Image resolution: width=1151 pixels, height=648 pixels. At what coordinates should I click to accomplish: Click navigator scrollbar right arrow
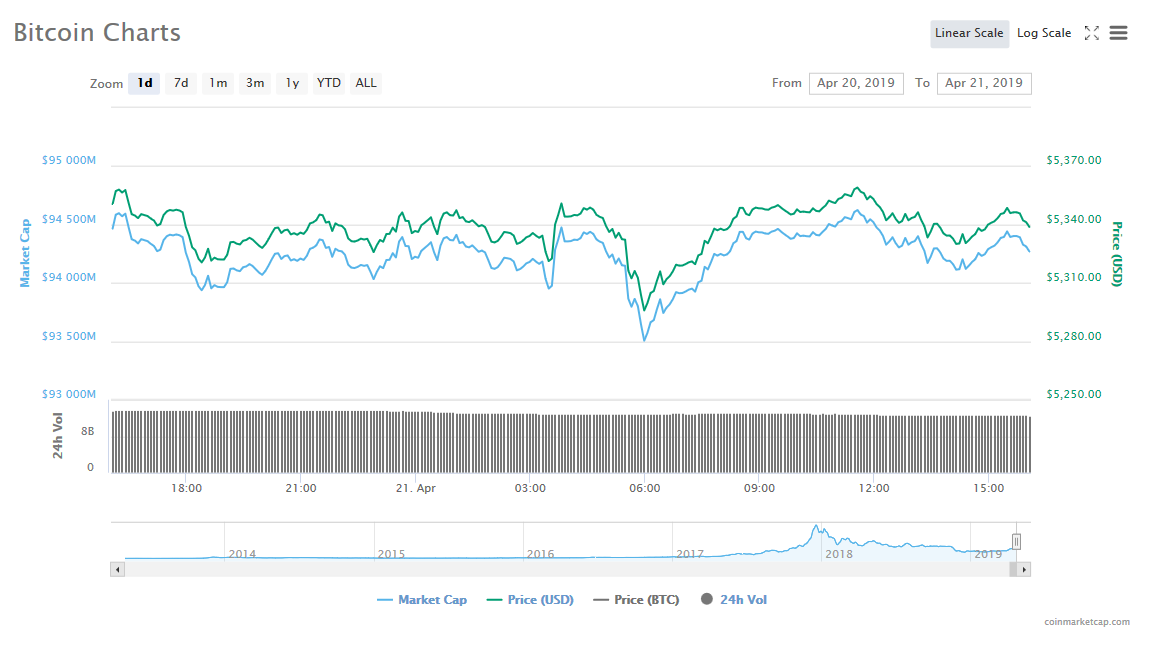(1023, 569)
